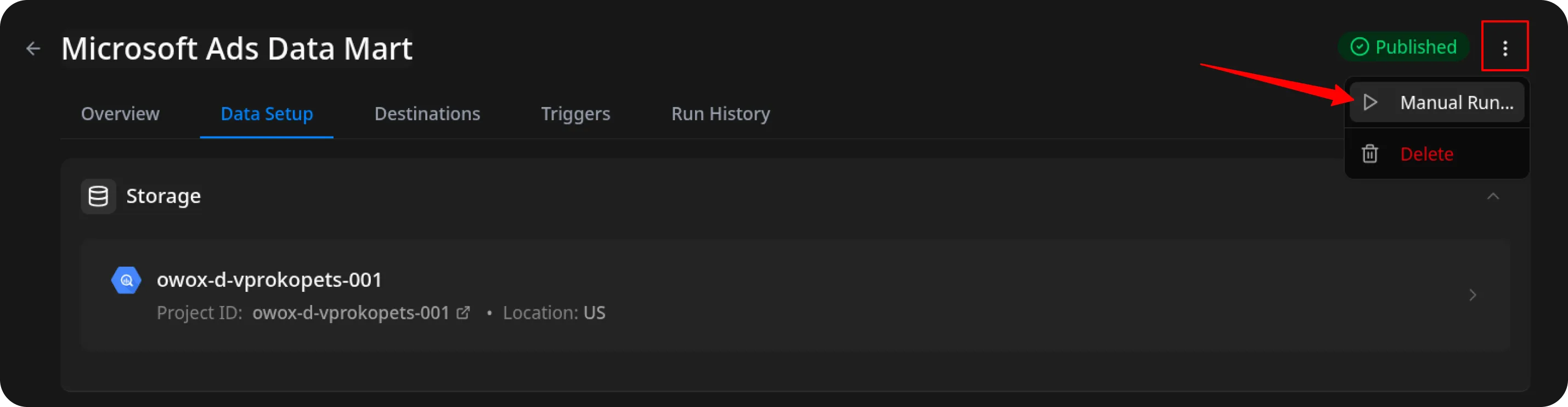Viewport: 1568px width, 407px height.
Task: Switch to the Overview tab
Action: pos(120,114)
